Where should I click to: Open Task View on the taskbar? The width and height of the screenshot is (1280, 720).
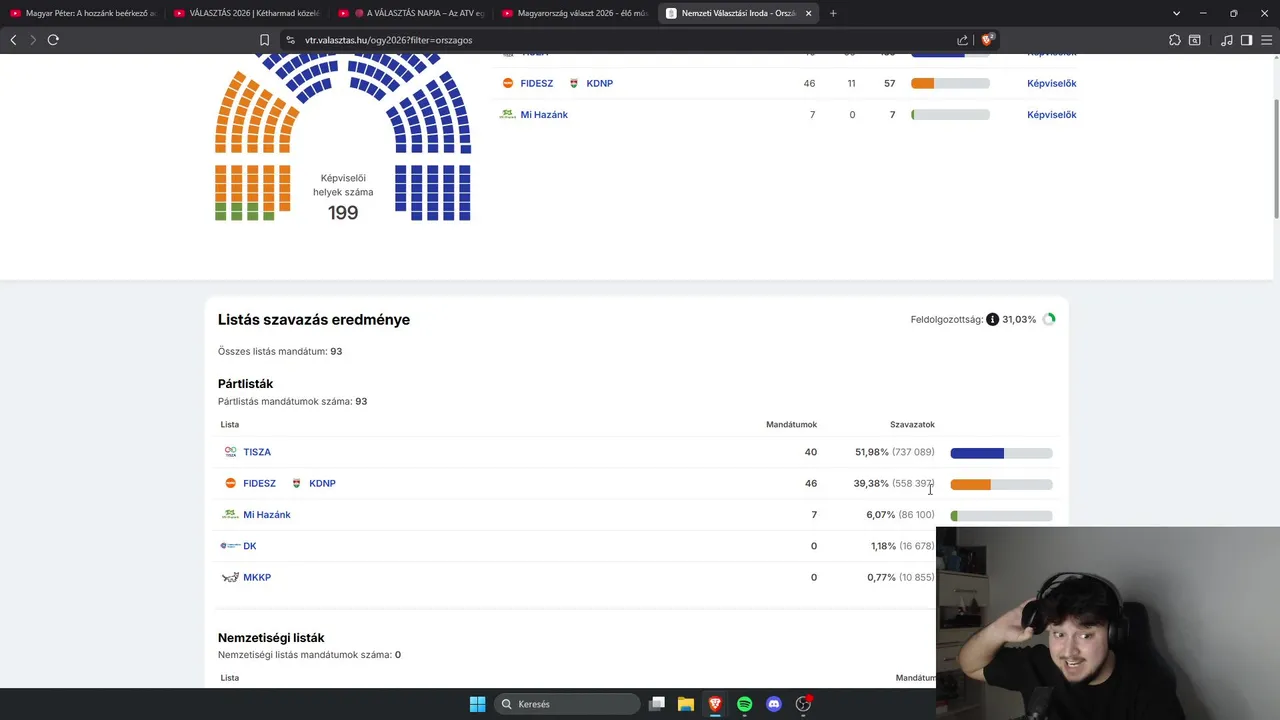[657, 704]
